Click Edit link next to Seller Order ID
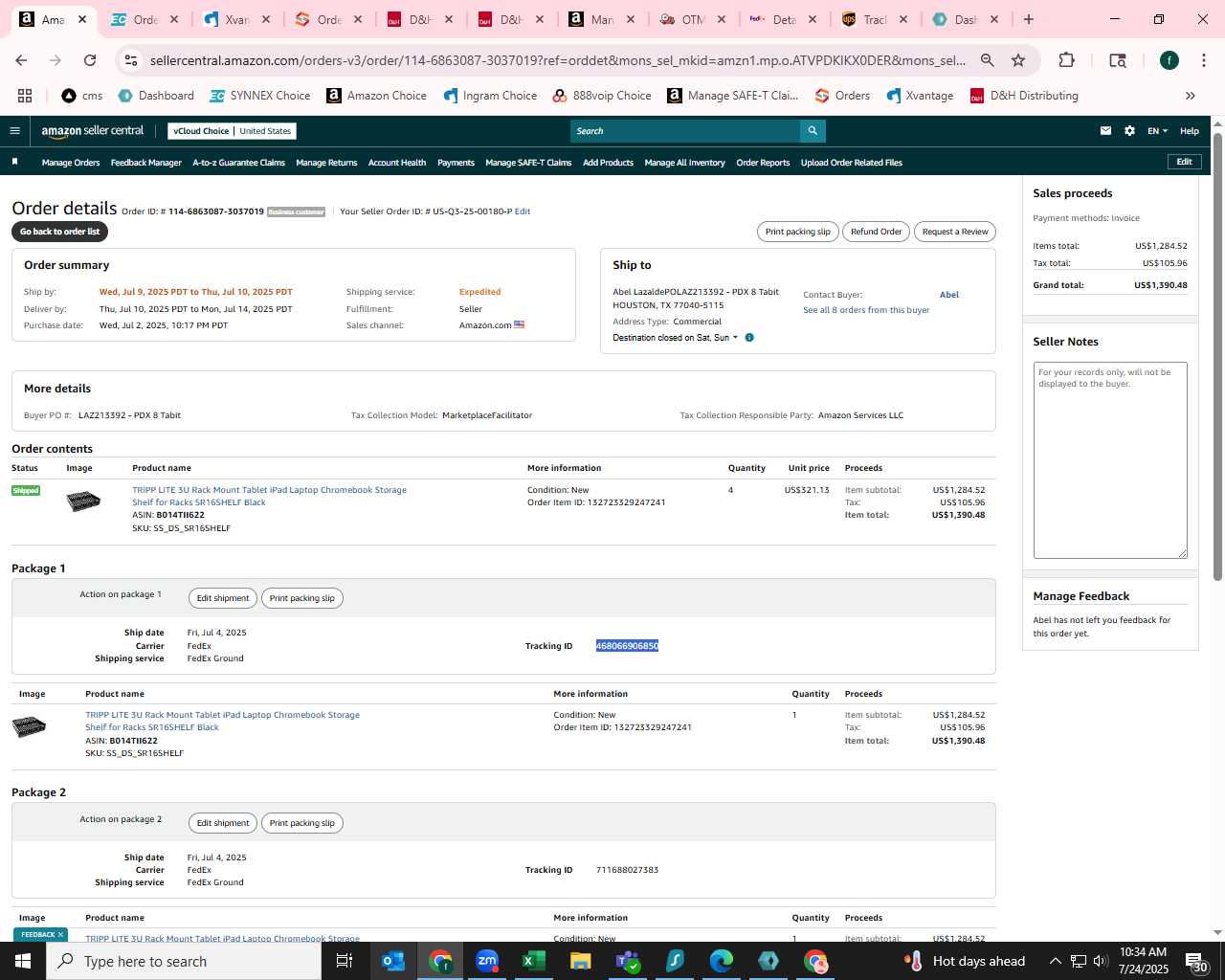 tap(523, 212)
